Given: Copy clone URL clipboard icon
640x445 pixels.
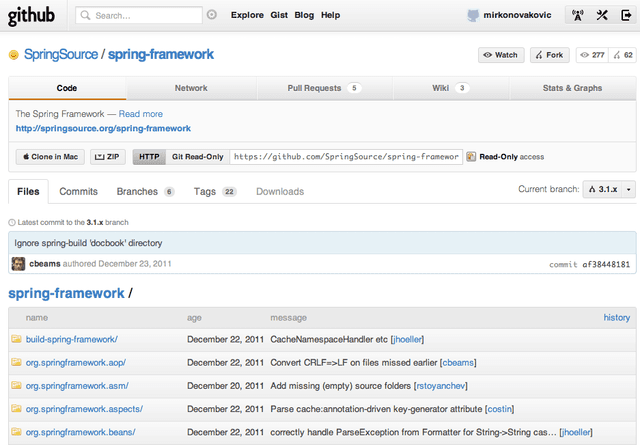Looking at the screenshot, I should click(471, 157).
